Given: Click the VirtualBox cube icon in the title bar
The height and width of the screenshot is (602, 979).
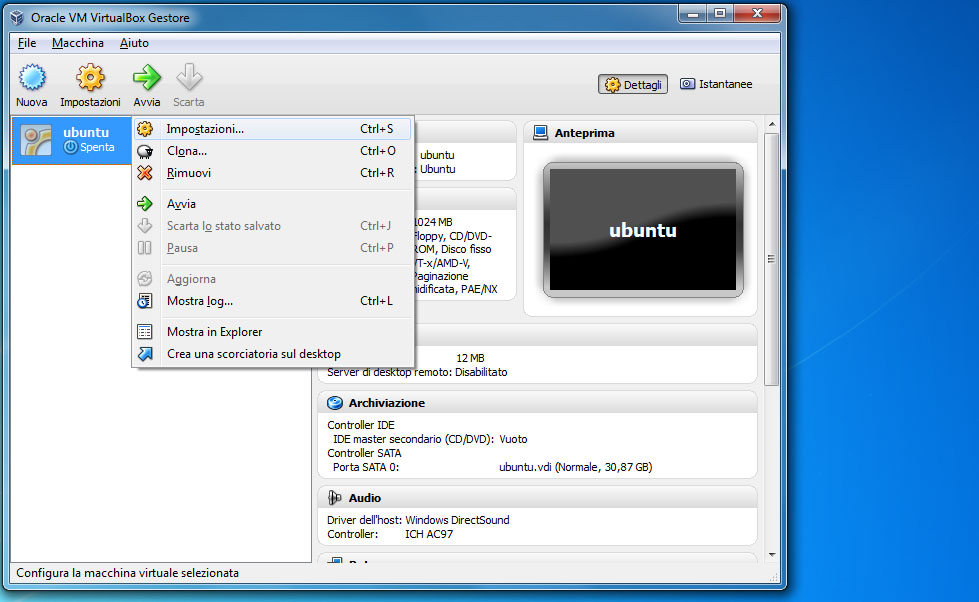Looking at the screenshot, I should (x=17, y=17).
